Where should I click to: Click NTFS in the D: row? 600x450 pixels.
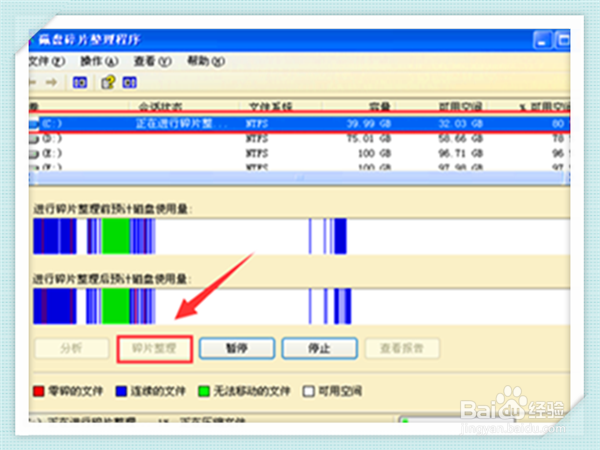click(x=257, y=139)
